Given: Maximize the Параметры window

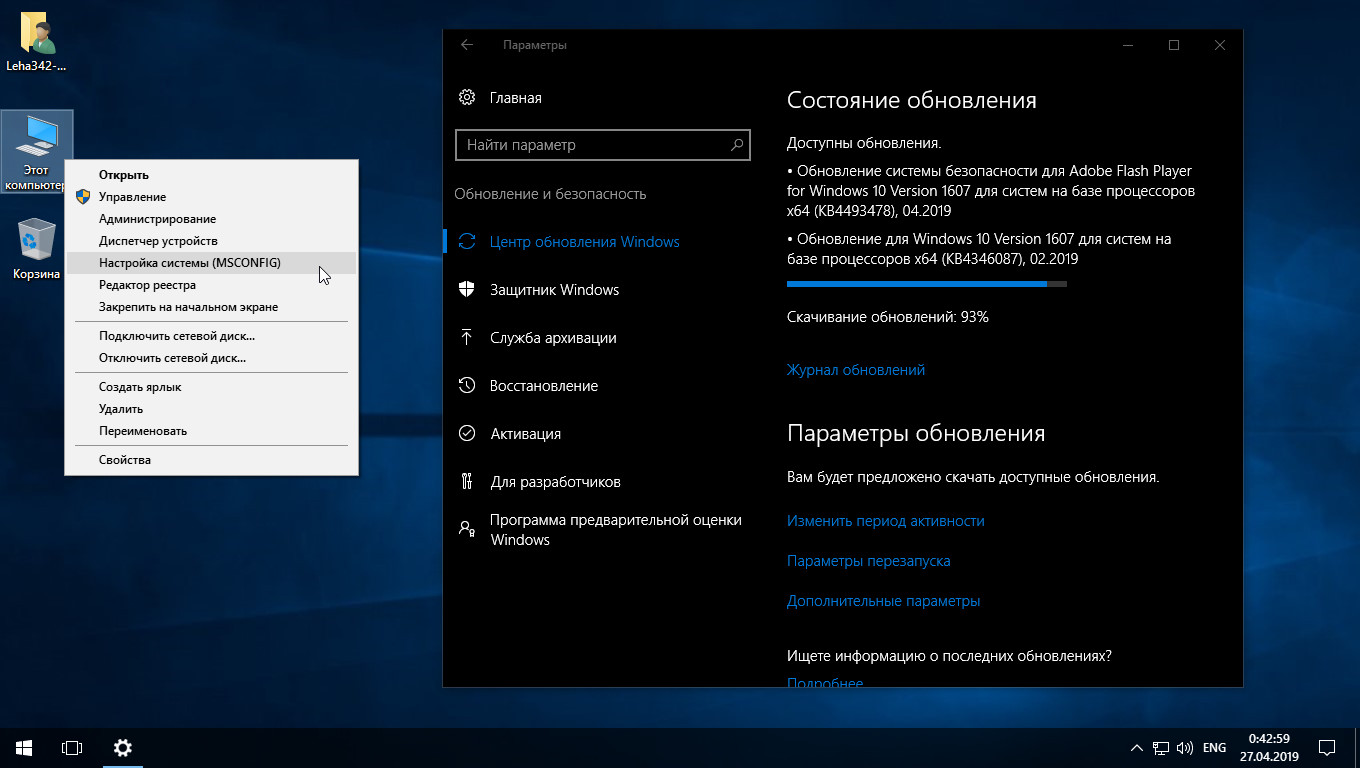Looking at the screenshot, I should 1174,45.
